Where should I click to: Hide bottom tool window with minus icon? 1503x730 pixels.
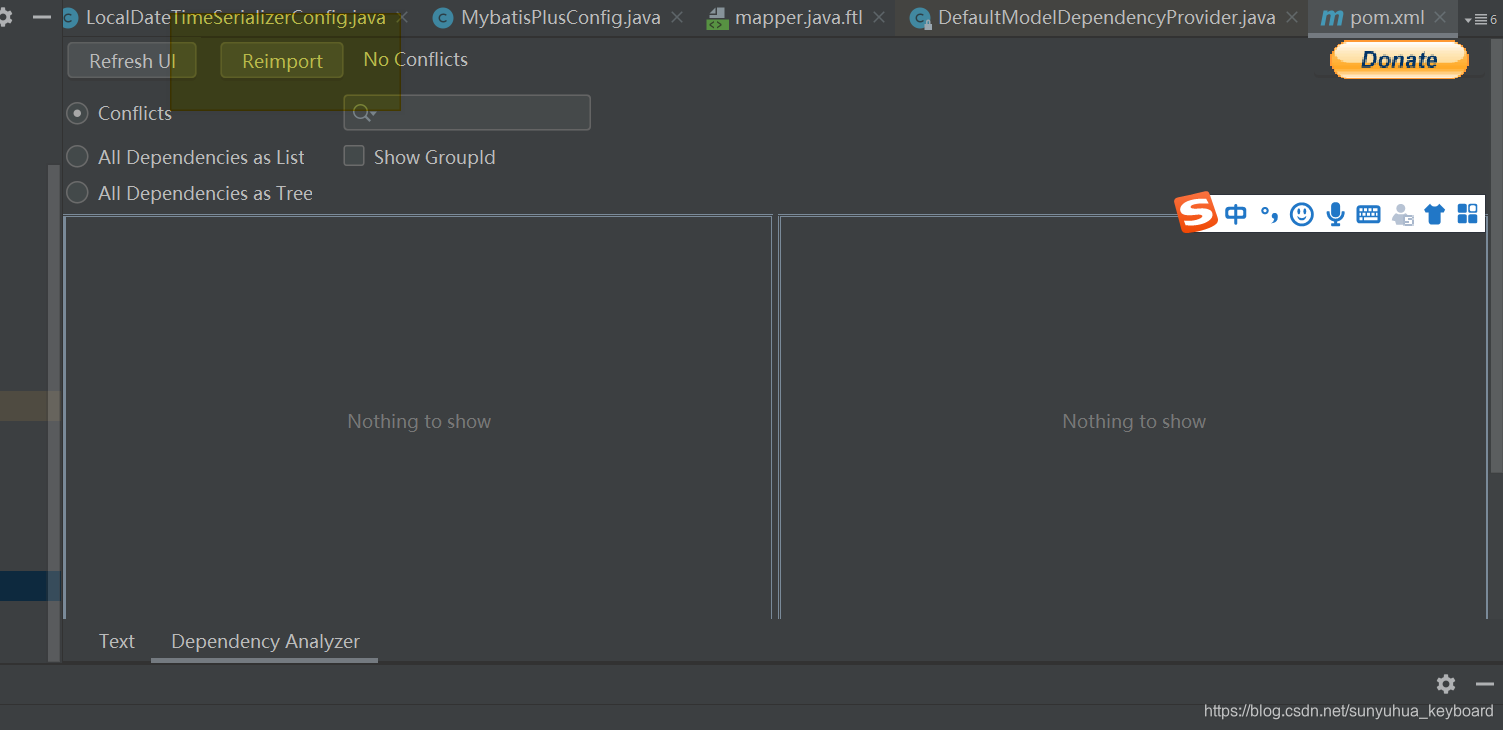tap(1485, 684)
